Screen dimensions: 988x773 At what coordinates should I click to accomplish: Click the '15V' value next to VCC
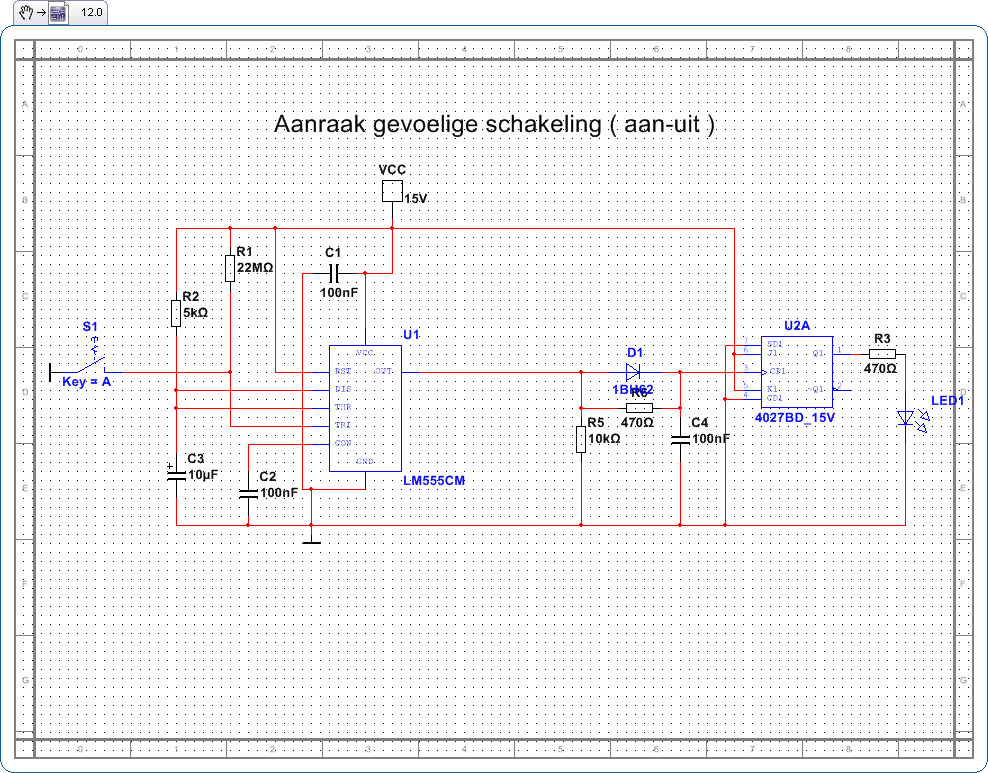pyautogui.click(x=416, y=198)
